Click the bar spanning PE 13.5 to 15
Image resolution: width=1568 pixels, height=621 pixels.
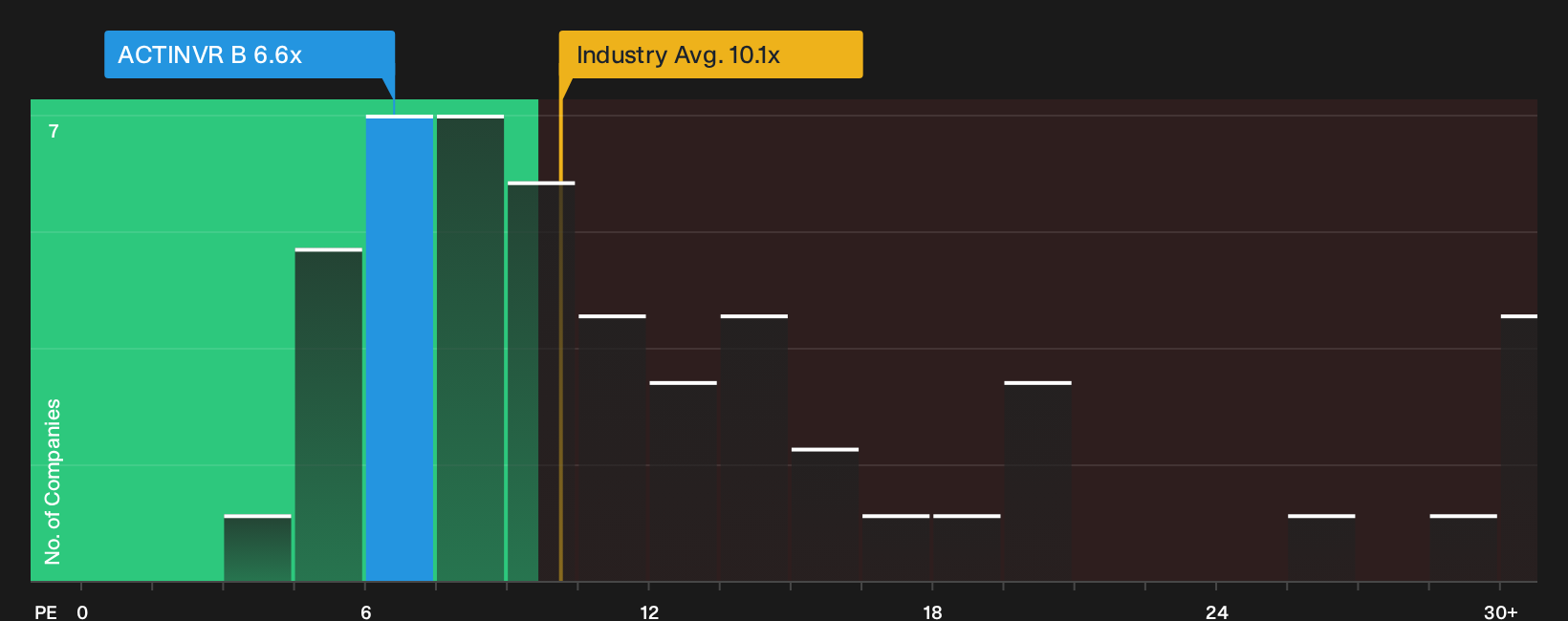coord(754,448)
